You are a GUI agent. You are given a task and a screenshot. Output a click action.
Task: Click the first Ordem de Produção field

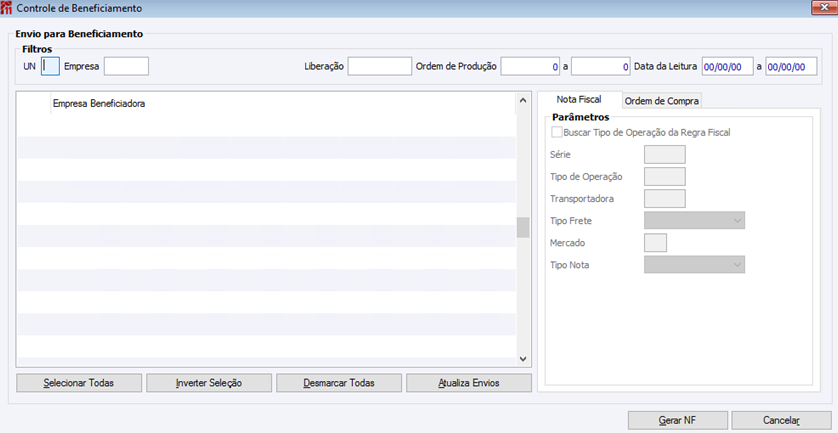coord(530,66)
